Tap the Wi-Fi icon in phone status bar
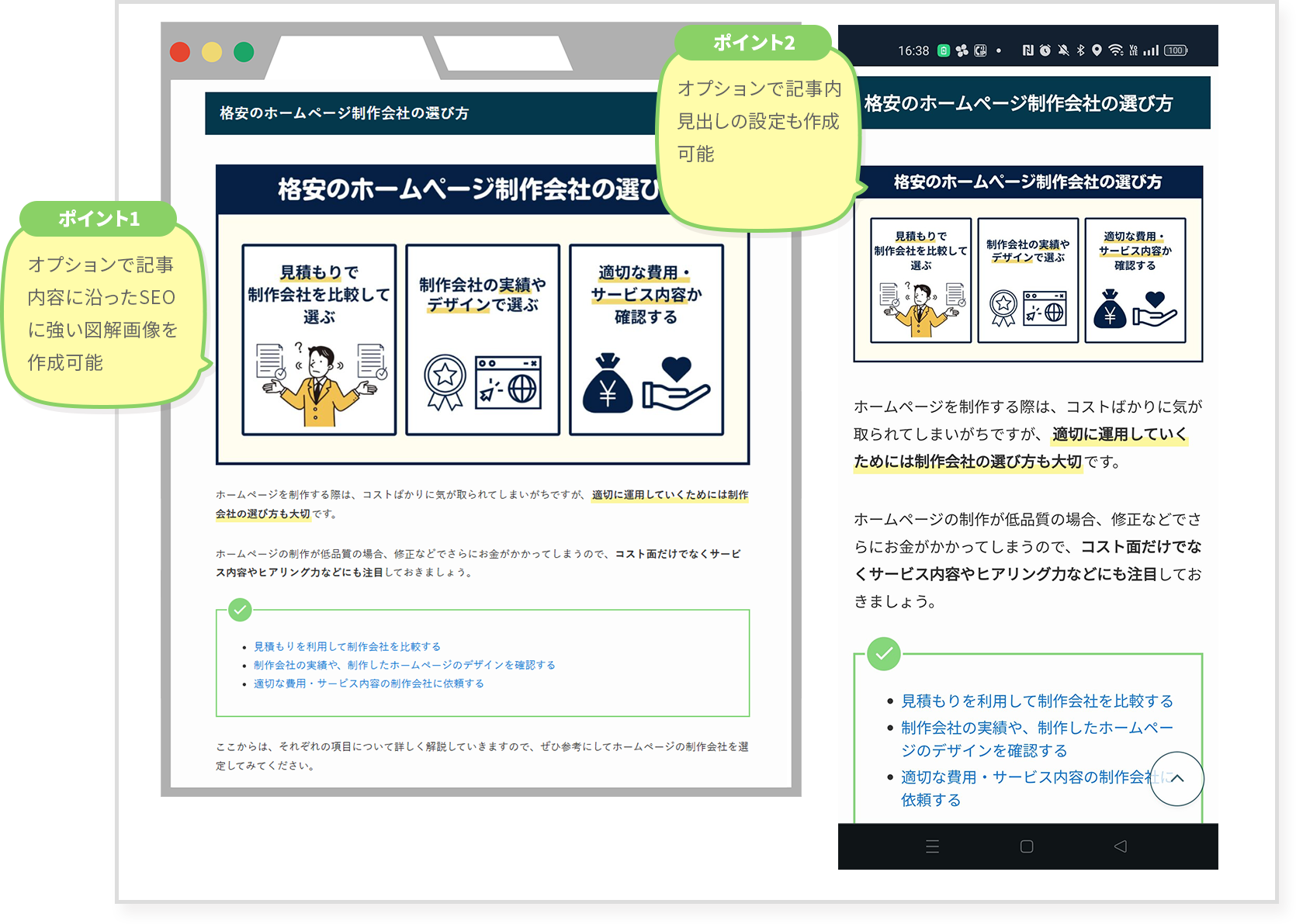Viewport: 1296px width, 924px height. (1115, 50)
